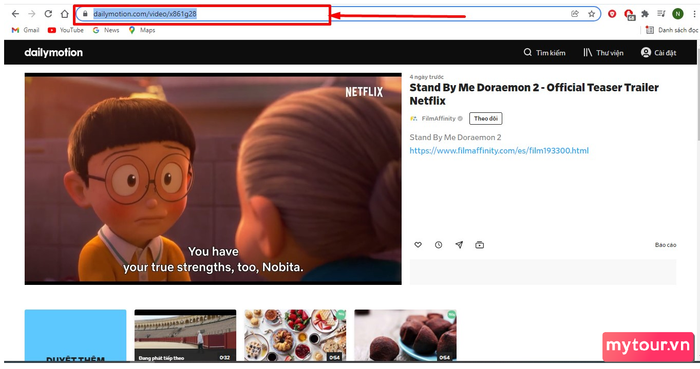The image size is (700, 369).
Task: Play the Stand By Me Doraemon 2 video
Action: [213, 179]
